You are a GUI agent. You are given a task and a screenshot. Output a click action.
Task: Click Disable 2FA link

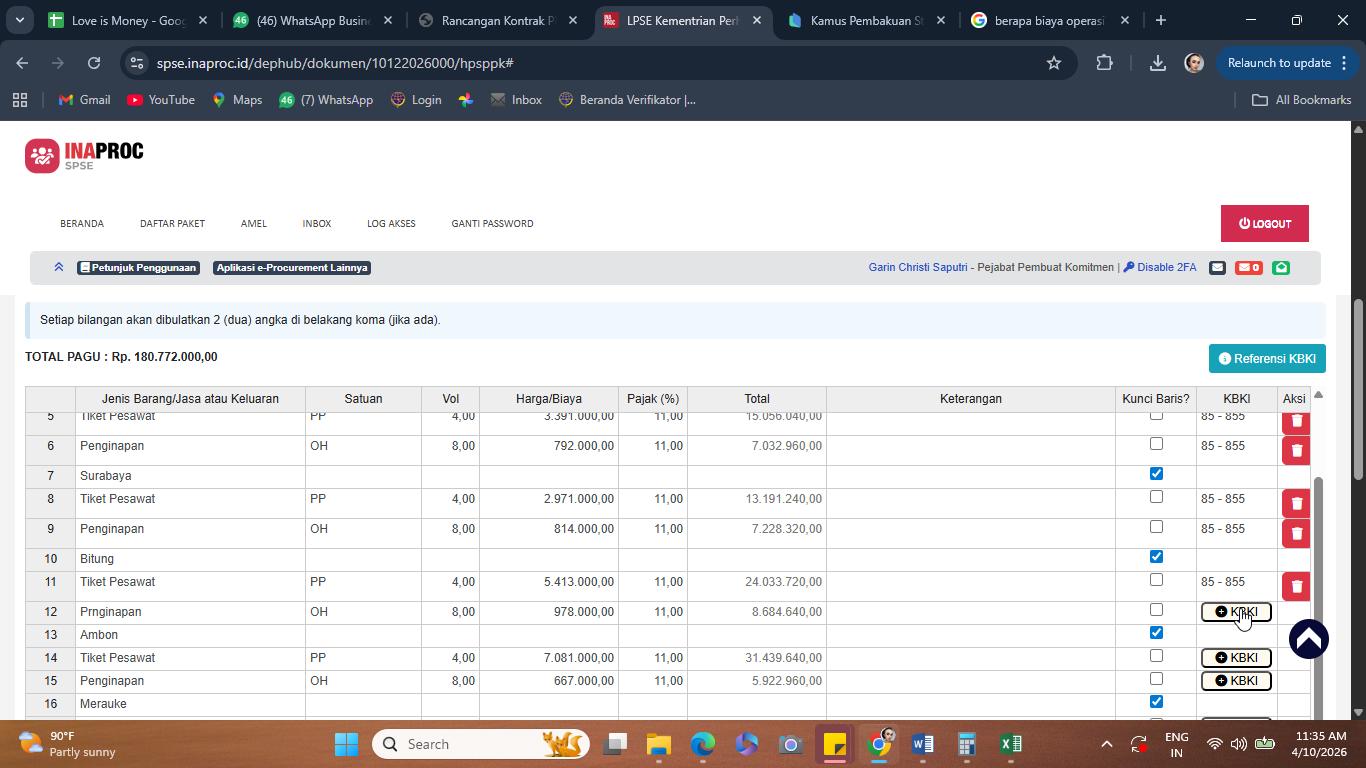coord(1160,267)
